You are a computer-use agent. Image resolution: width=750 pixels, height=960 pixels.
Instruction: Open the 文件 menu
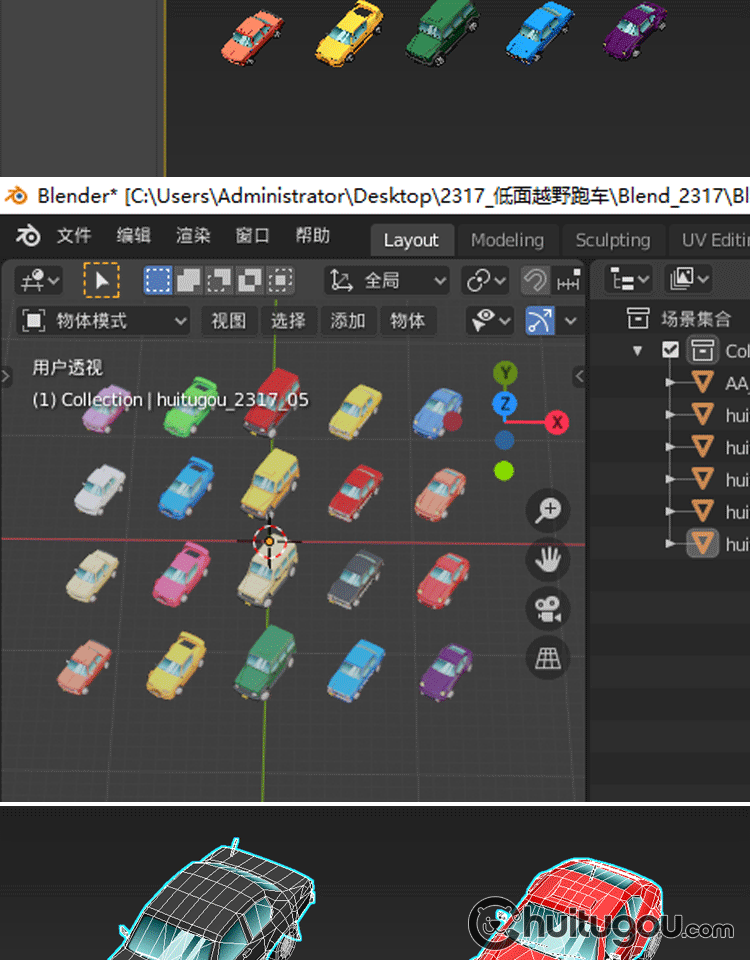click(74, 236)
